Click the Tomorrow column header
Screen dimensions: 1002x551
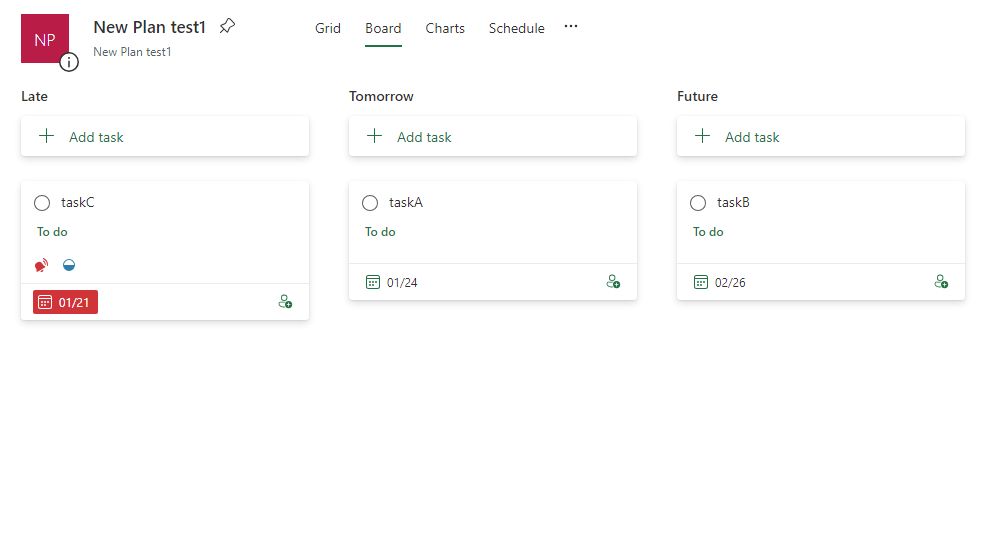(x=381, y=97)
